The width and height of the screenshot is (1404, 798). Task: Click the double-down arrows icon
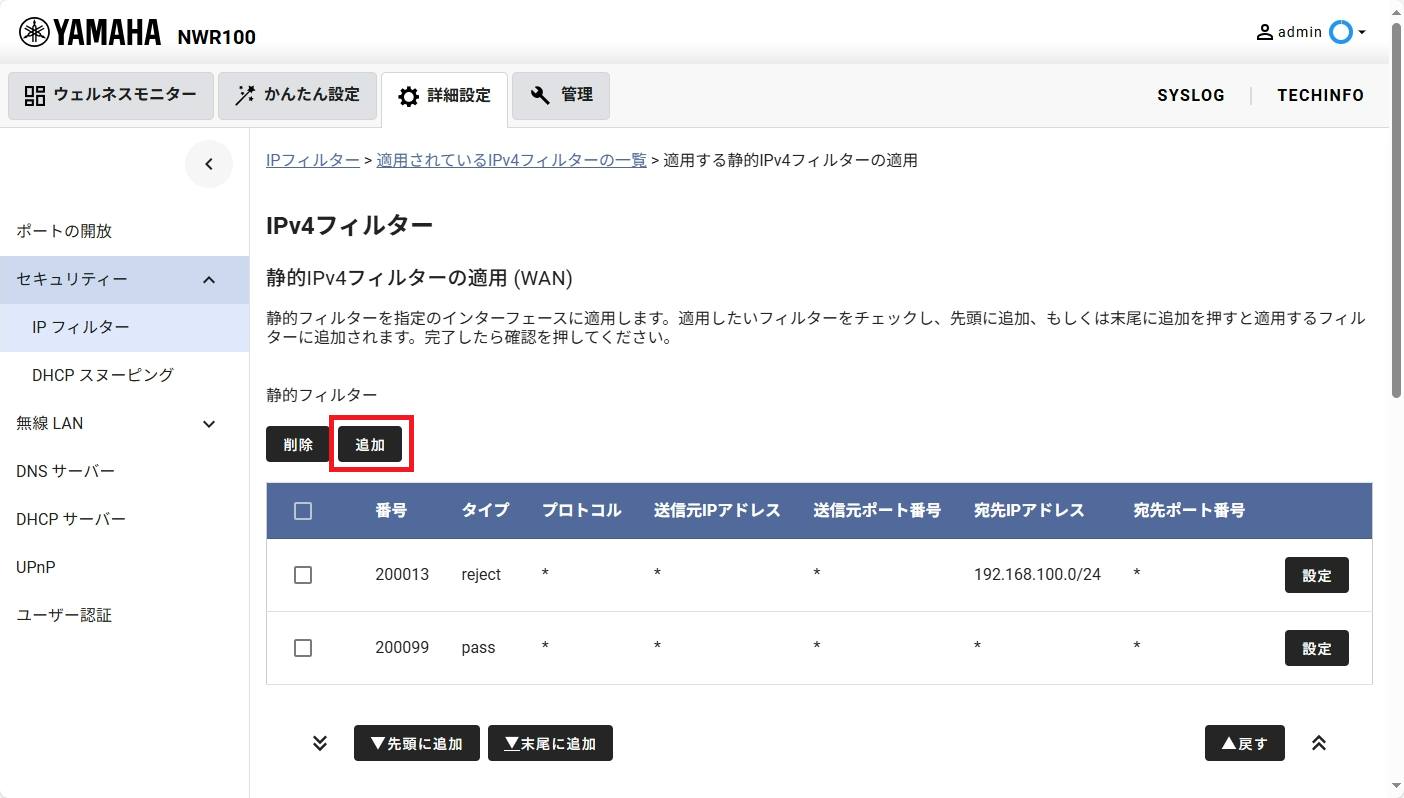tap(320, 743)
